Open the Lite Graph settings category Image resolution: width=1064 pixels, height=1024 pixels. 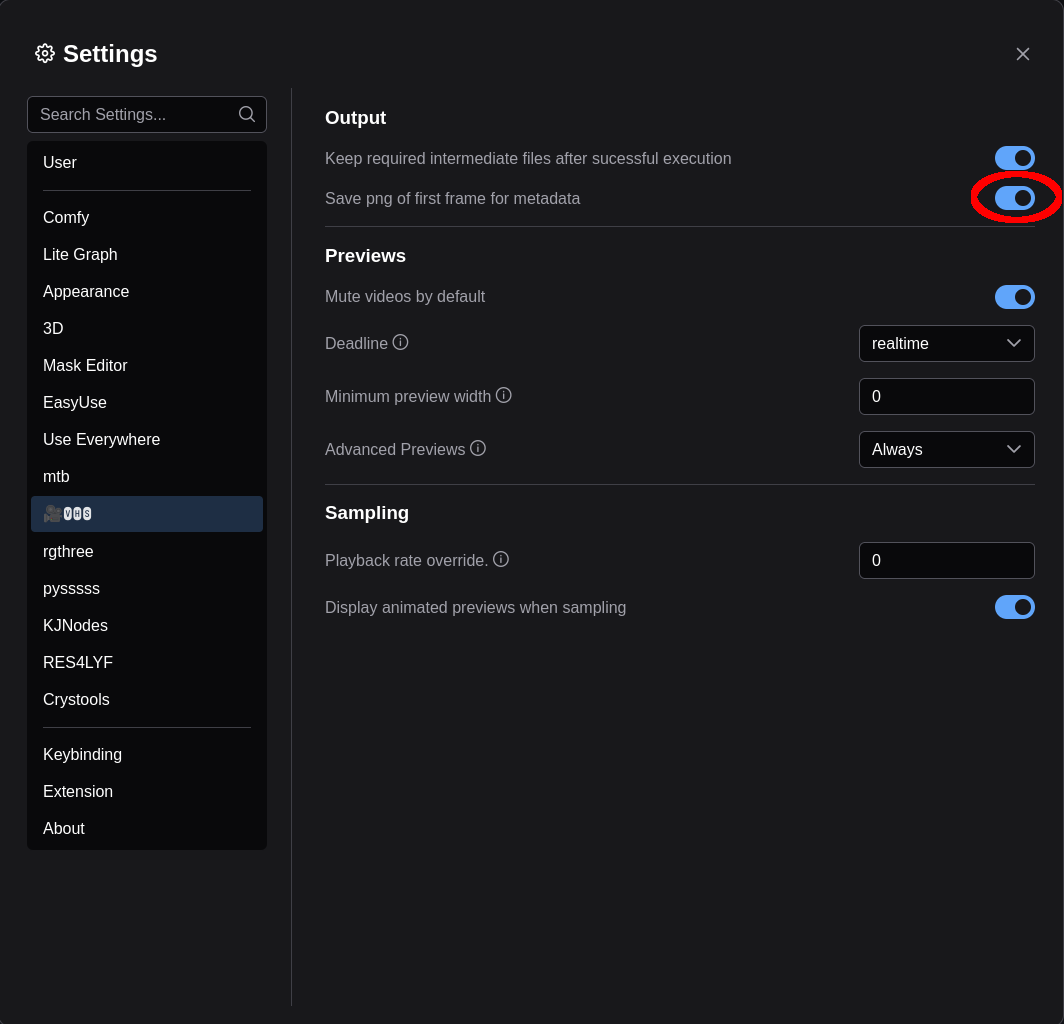coord(80,254)
